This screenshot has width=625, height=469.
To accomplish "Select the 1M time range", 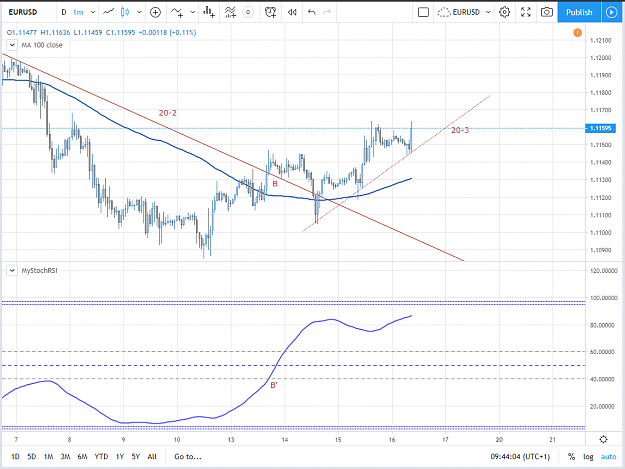I will coord(48,457).
